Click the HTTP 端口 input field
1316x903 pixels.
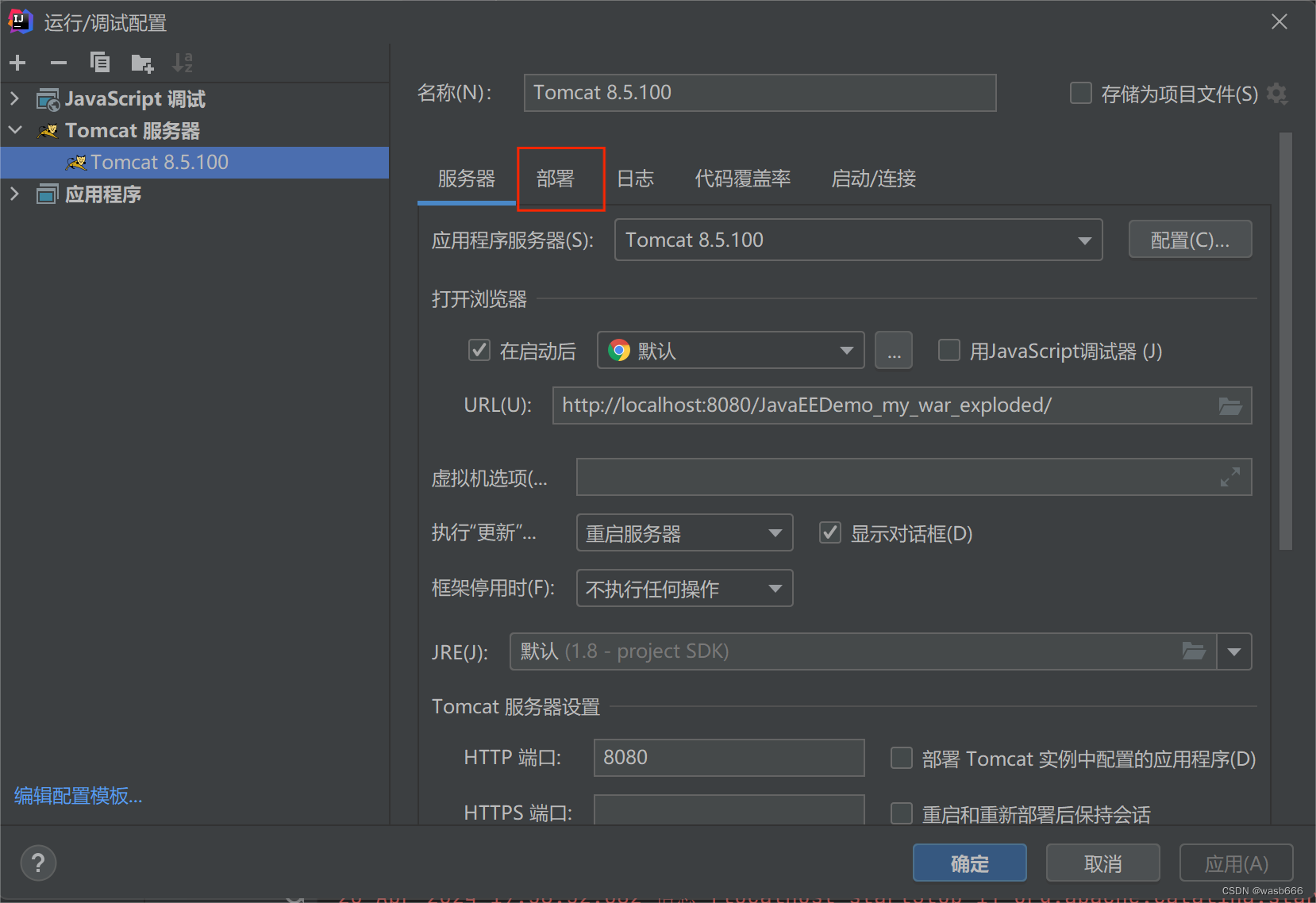coord(728,758)
